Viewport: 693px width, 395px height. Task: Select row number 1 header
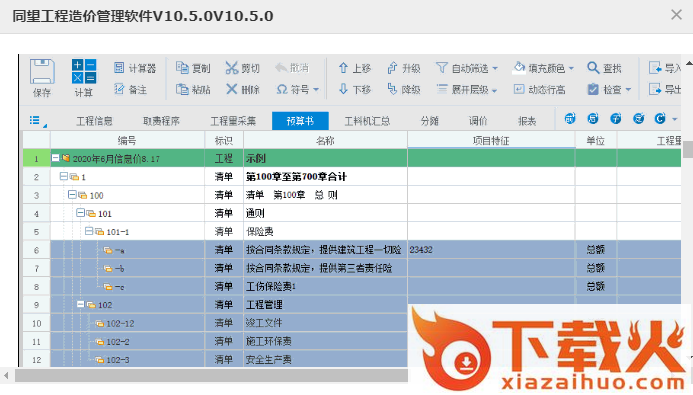[x=36, y=158]
